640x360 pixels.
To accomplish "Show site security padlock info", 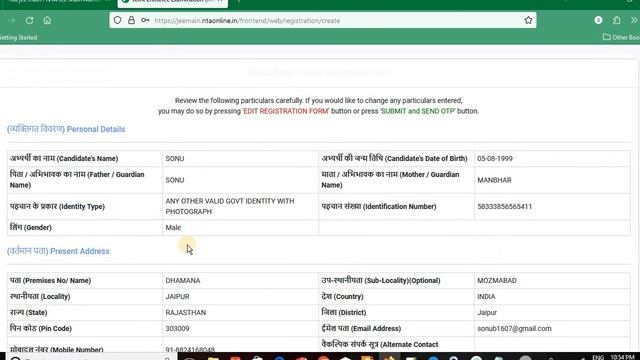I will pyautogui.click(x=131, y=20).
